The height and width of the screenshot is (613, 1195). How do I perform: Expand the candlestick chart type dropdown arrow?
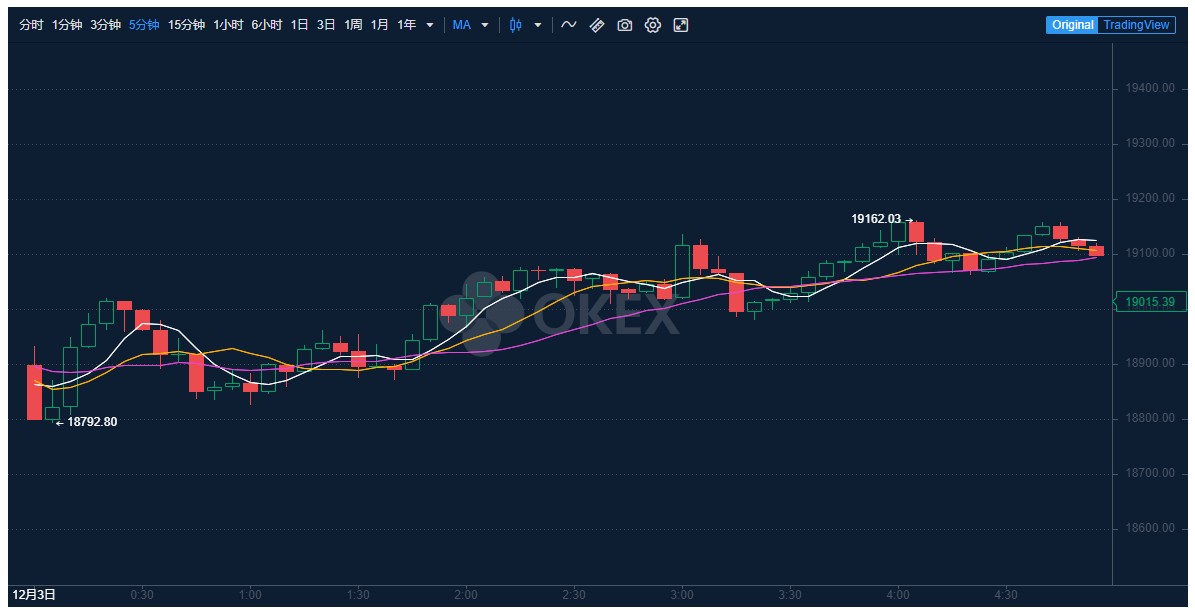538,25
